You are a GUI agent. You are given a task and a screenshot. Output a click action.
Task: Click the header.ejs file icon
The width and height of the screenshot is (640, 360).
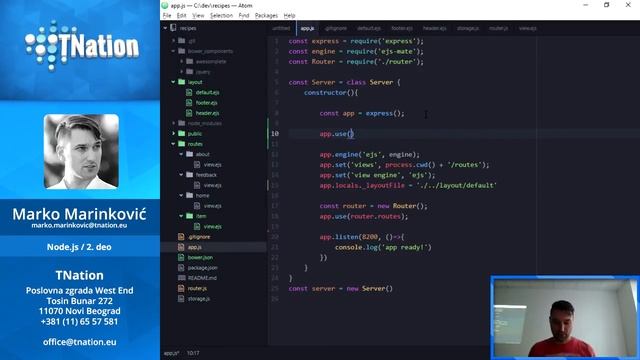pos(189,113)
